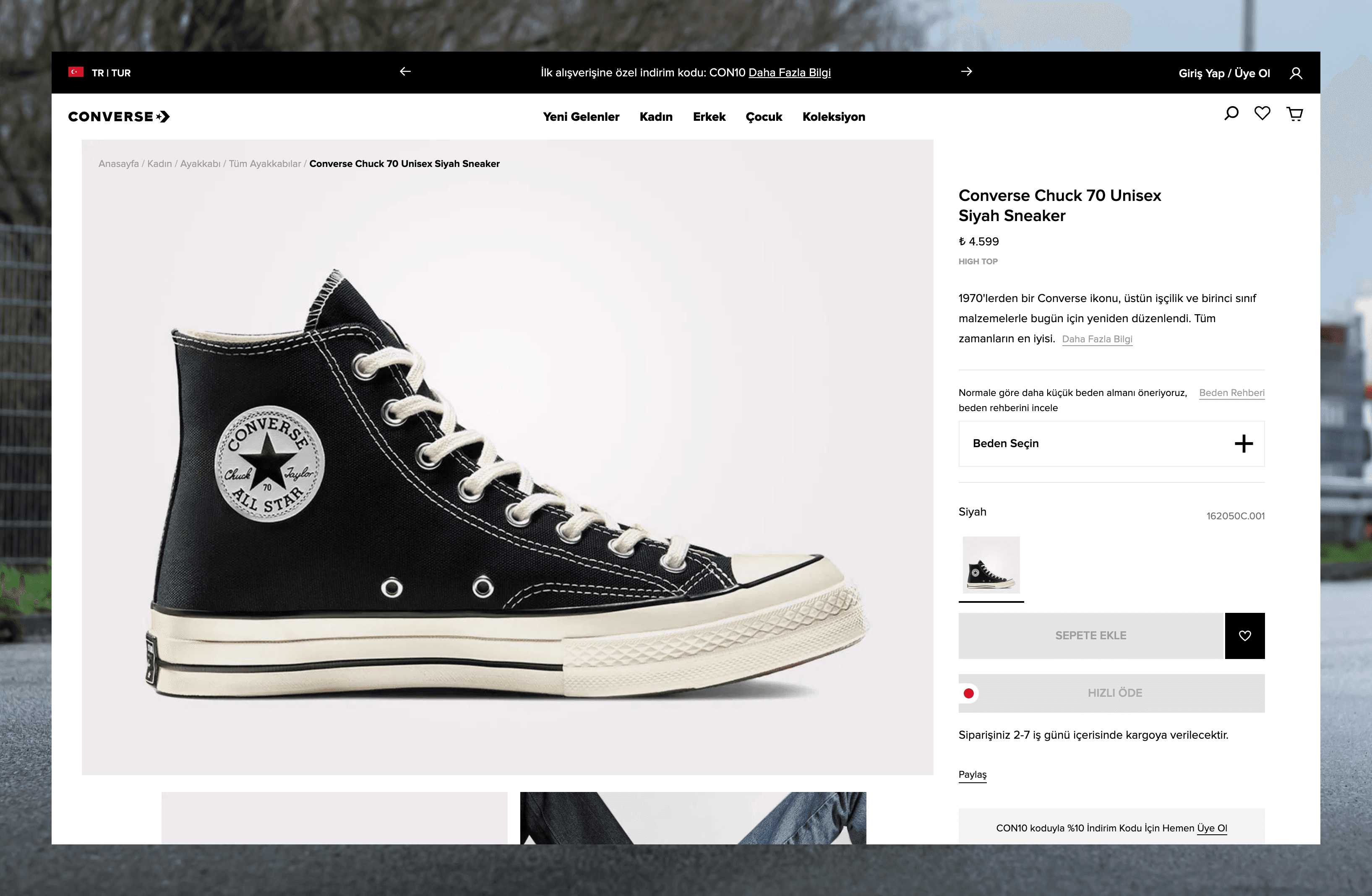Open the shopping cart icon

1295,114
